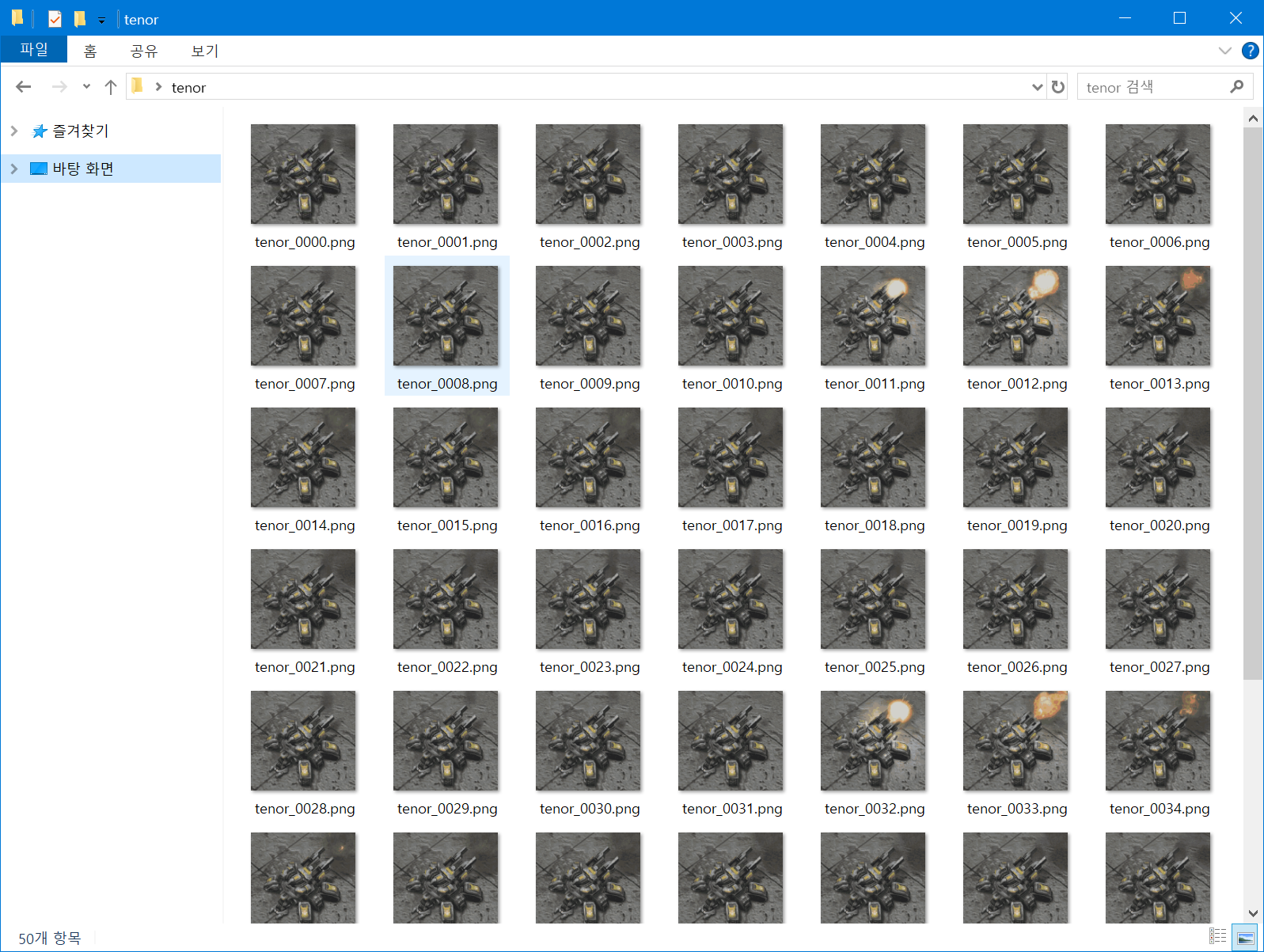Click the title bar folder icon

point(17,17)
